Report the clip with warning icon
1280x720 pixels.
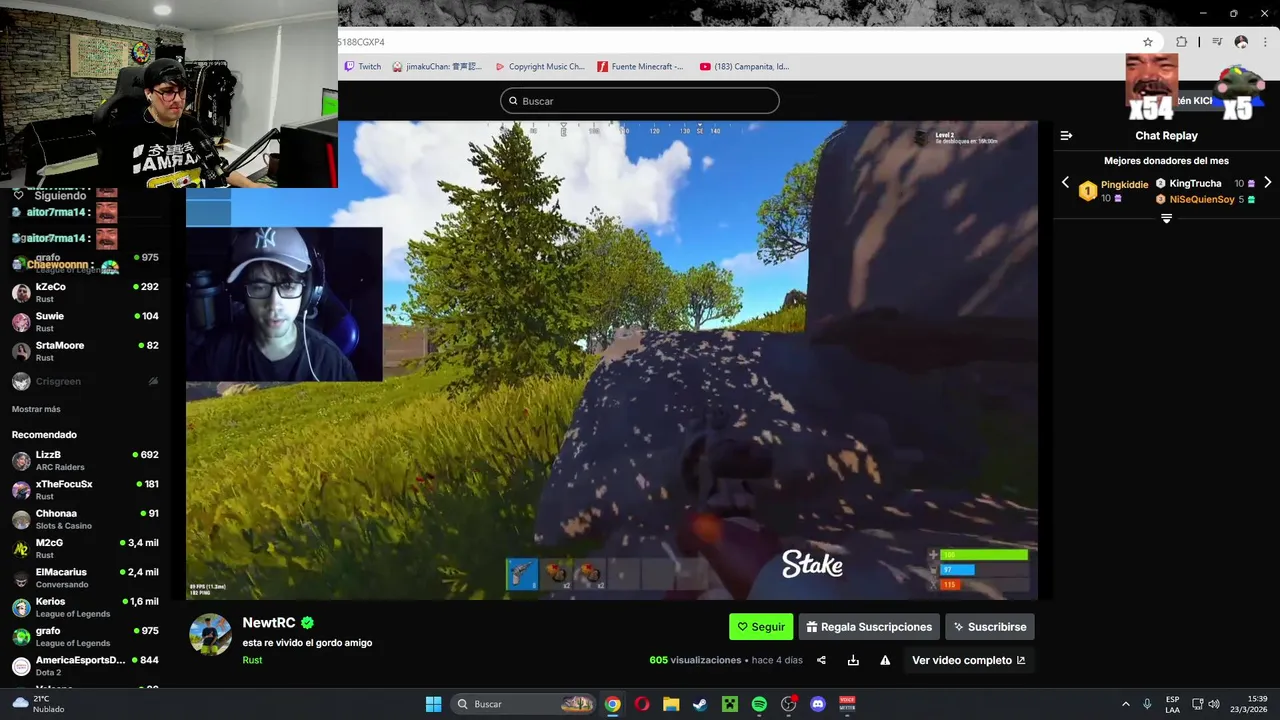point(885,660)
